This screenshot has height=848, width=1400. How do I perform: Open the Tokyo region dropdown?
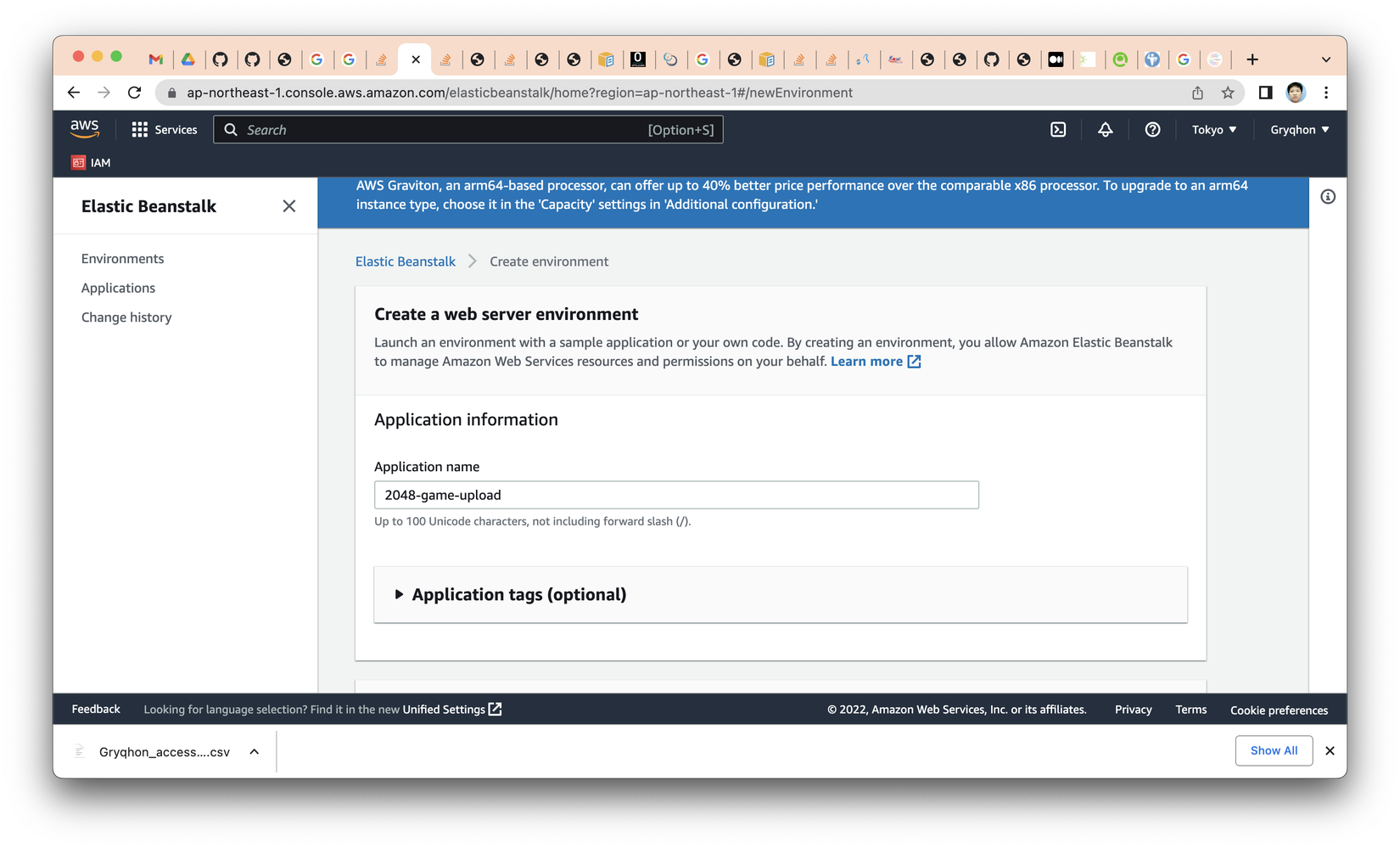pyautogui.click(x=1214, y=130)
